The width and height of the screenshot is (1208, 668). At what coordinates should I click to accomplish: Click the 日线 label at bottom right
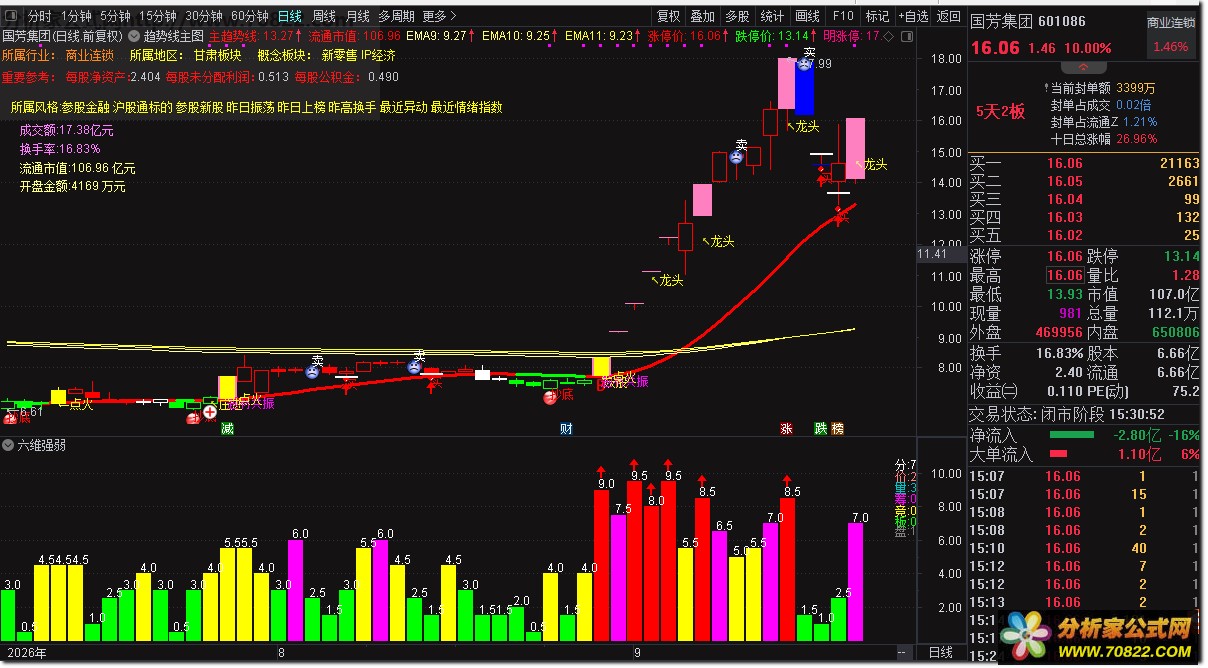click(x=941, y=653)
